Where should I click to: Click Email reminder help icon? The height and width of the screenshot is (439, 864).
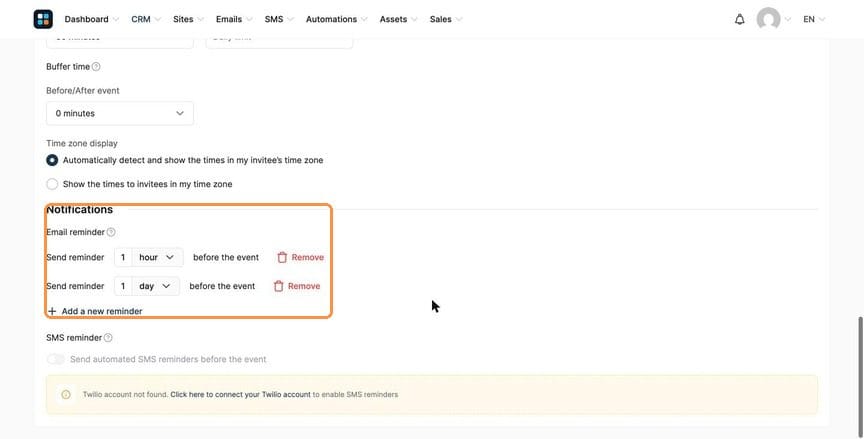point(111,232)
